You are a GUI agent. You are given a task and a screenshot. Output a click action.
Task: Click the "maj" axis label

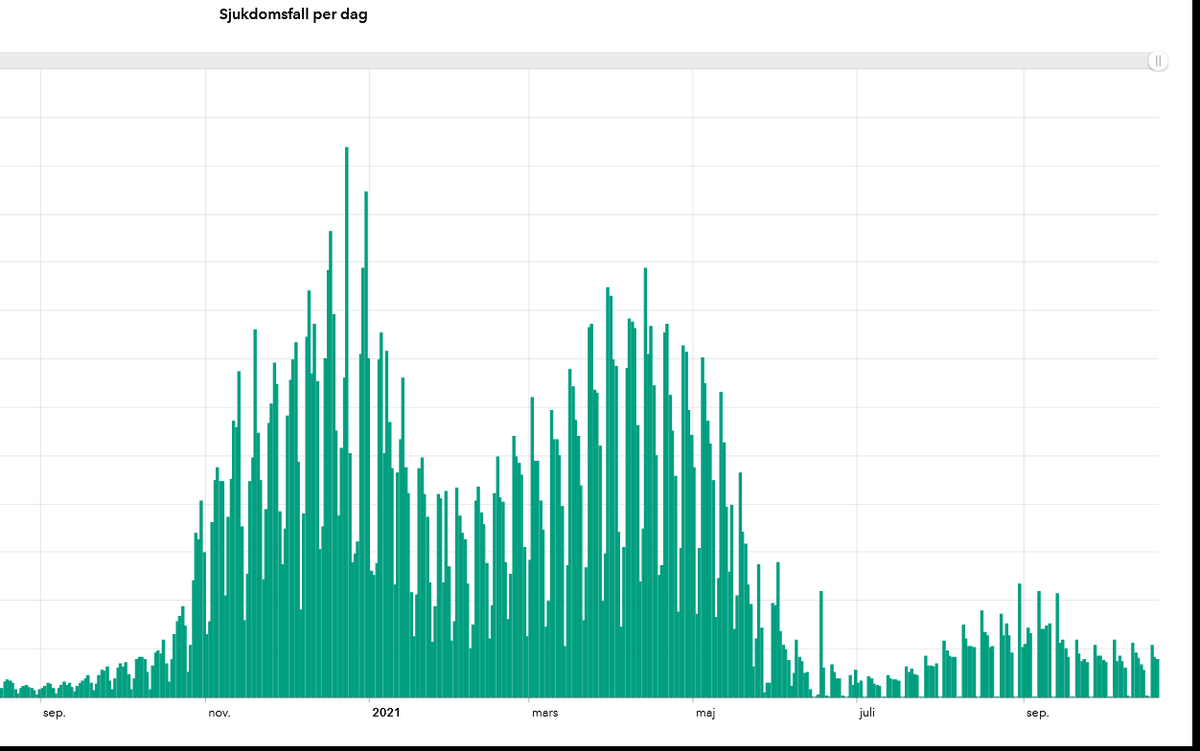pyautogui.click(x=706, y=713)
